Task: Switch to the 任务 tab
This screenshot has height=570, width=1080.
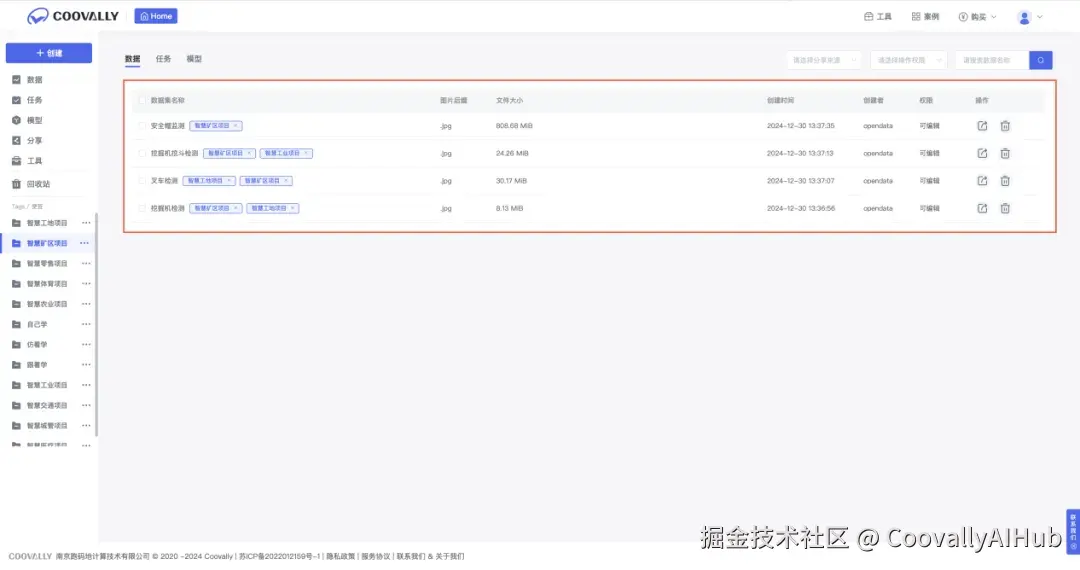Action: click(x=163, y=59)
